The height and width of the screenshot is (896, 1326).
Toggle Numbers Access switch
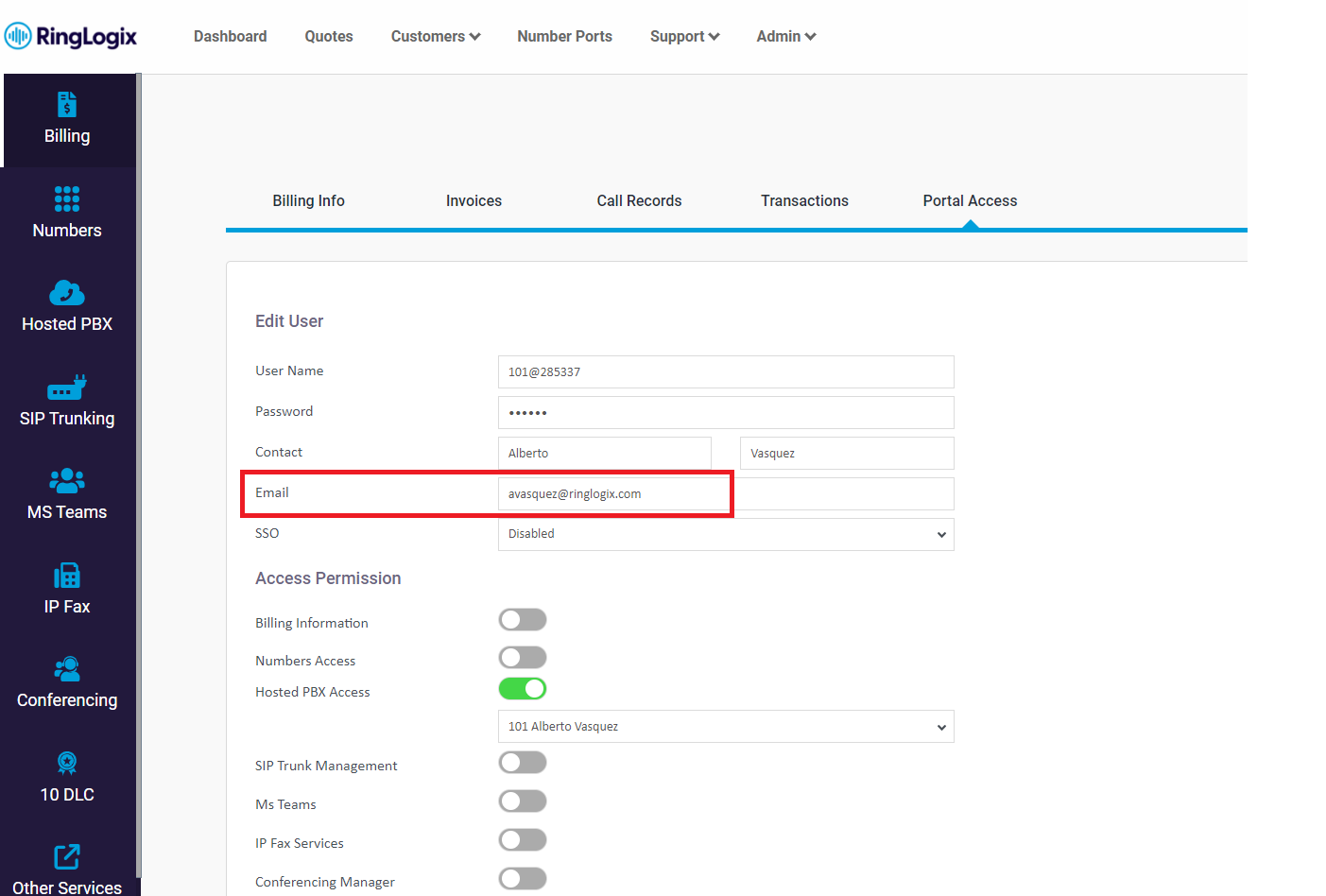[523, 658]
